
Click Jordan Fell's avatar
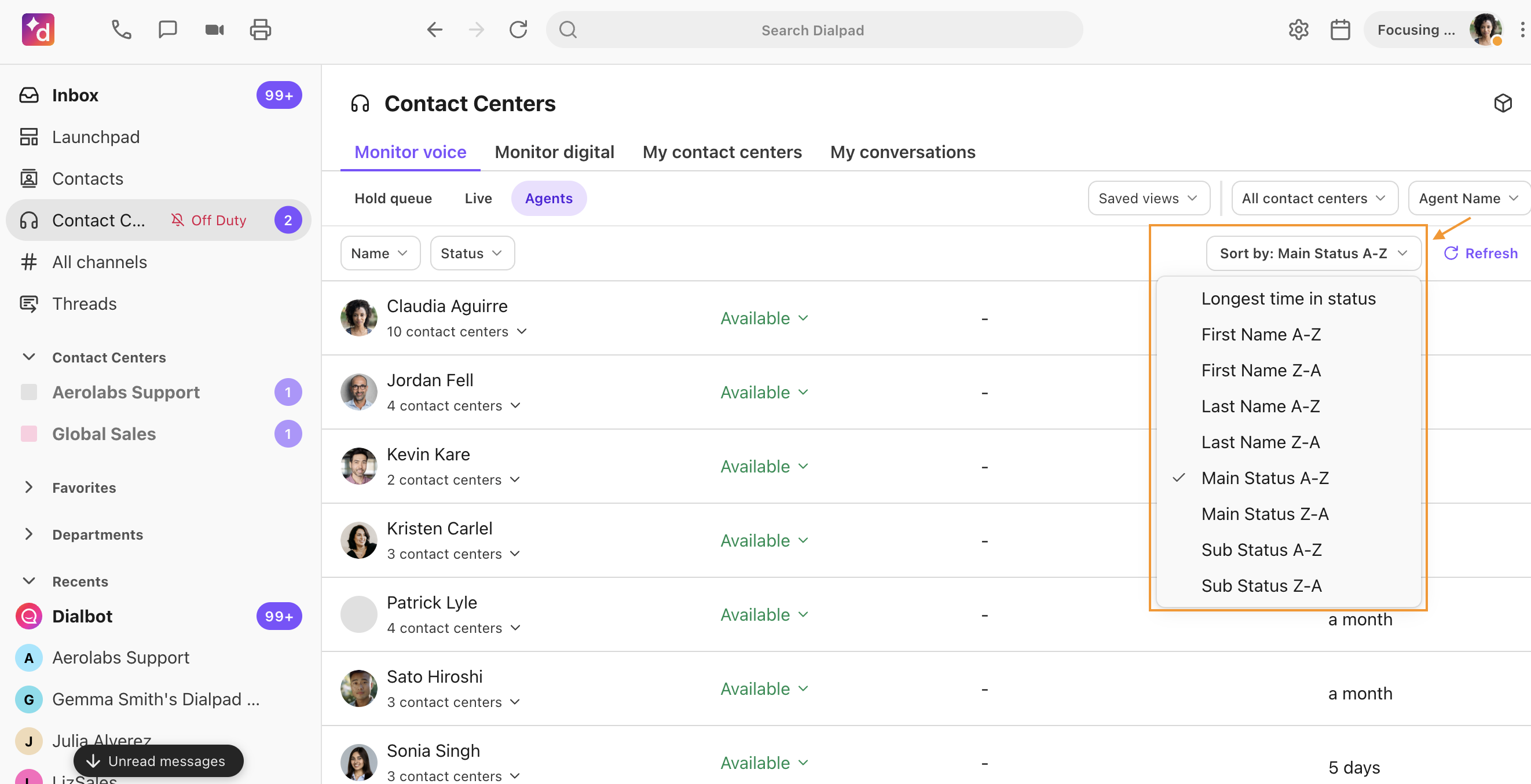pyautogui.click(x=358, y=393)
